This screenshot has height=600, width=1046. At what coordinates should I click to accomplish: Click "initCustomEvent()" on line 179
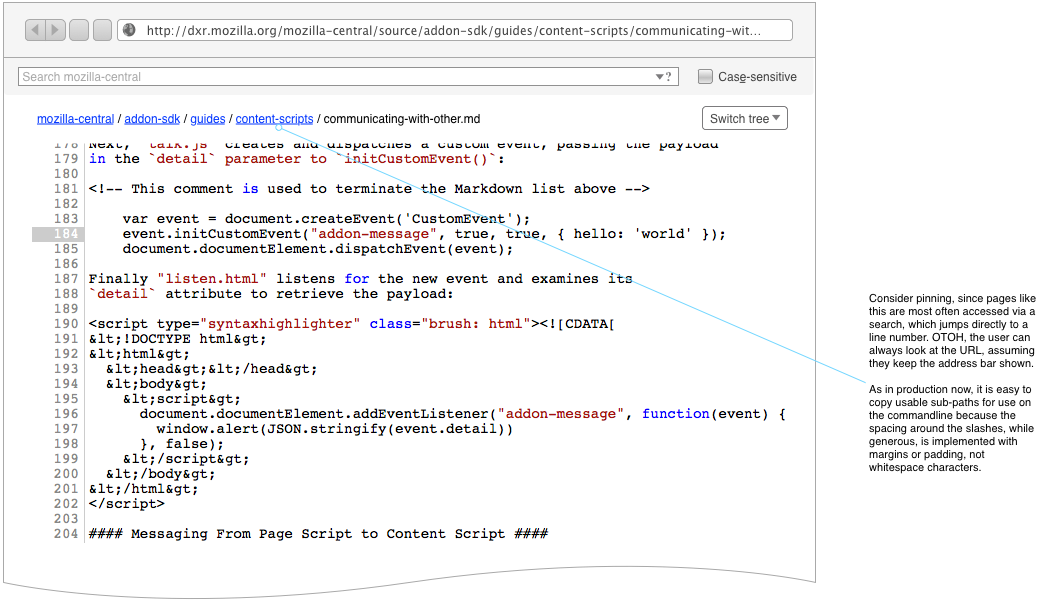(416, 159)
